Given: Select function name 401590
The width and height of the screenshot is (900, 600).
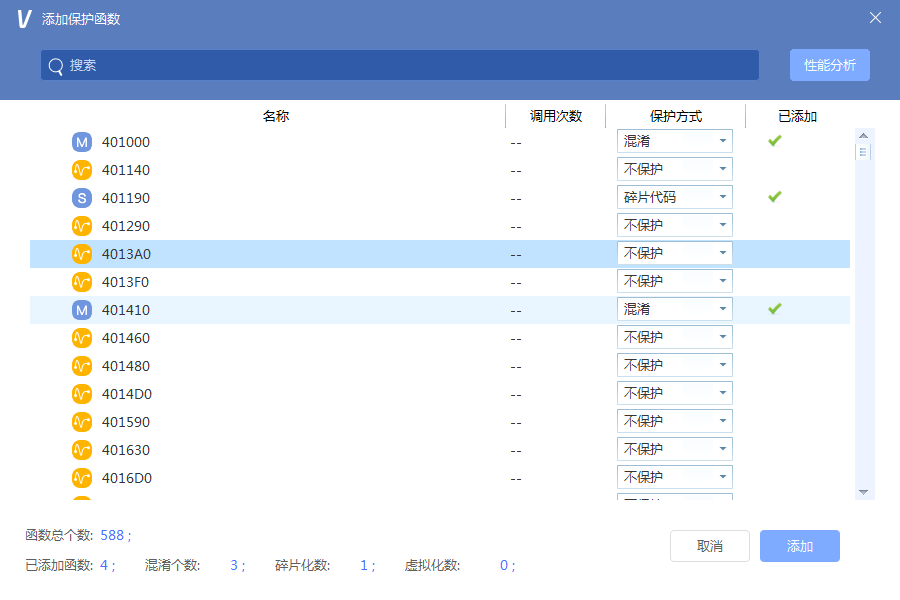Looking at the screenshot, I should (x=126, y=422).
